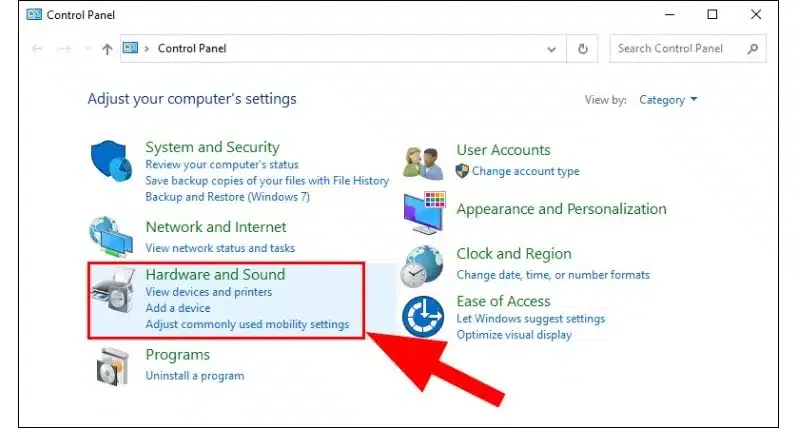Go up one level with Up arrow
The height and width of the screenshot is (429, 800).
tap(107, 49)
